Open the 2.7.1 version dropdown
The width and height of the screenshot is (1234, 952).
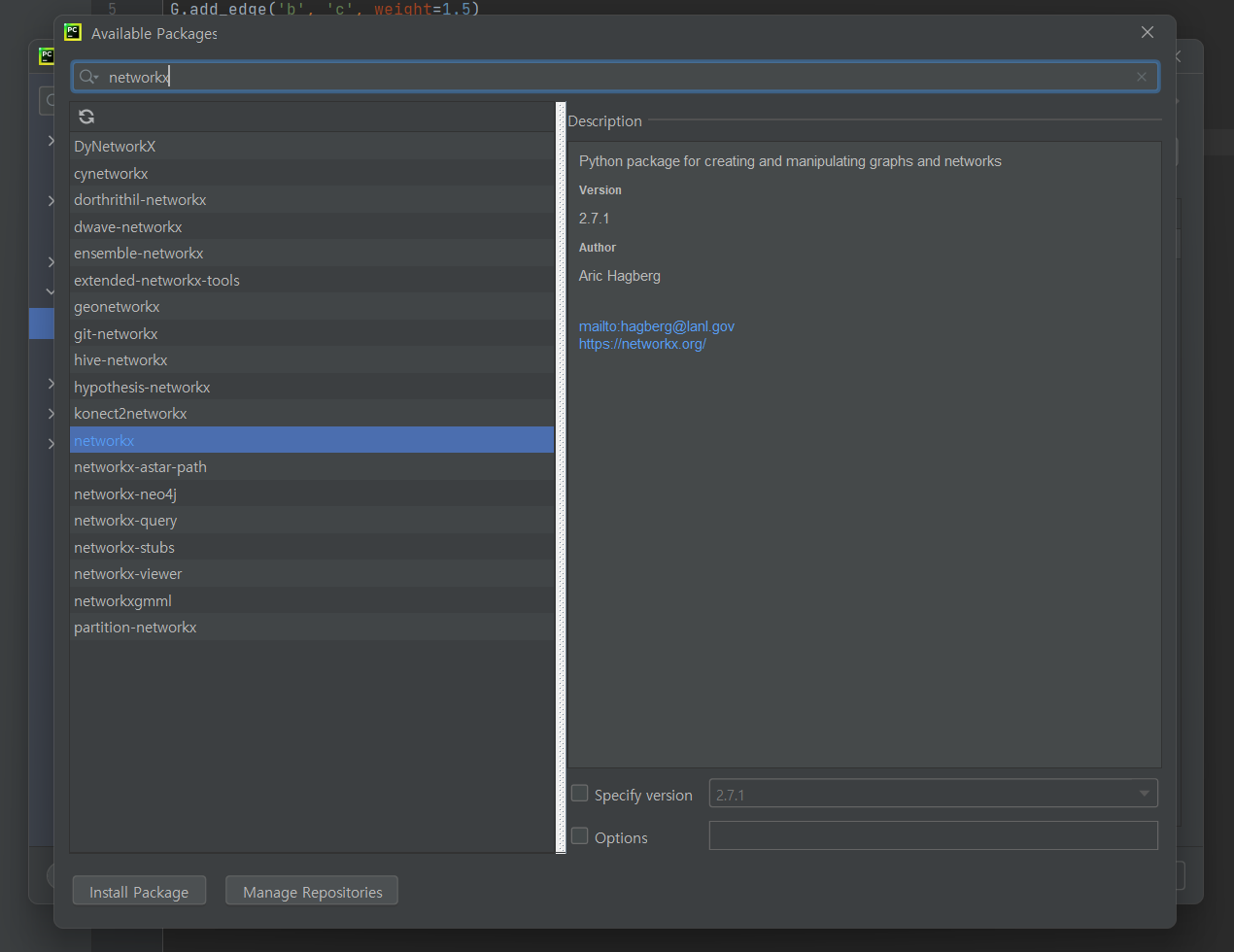(x=934, y=794)
